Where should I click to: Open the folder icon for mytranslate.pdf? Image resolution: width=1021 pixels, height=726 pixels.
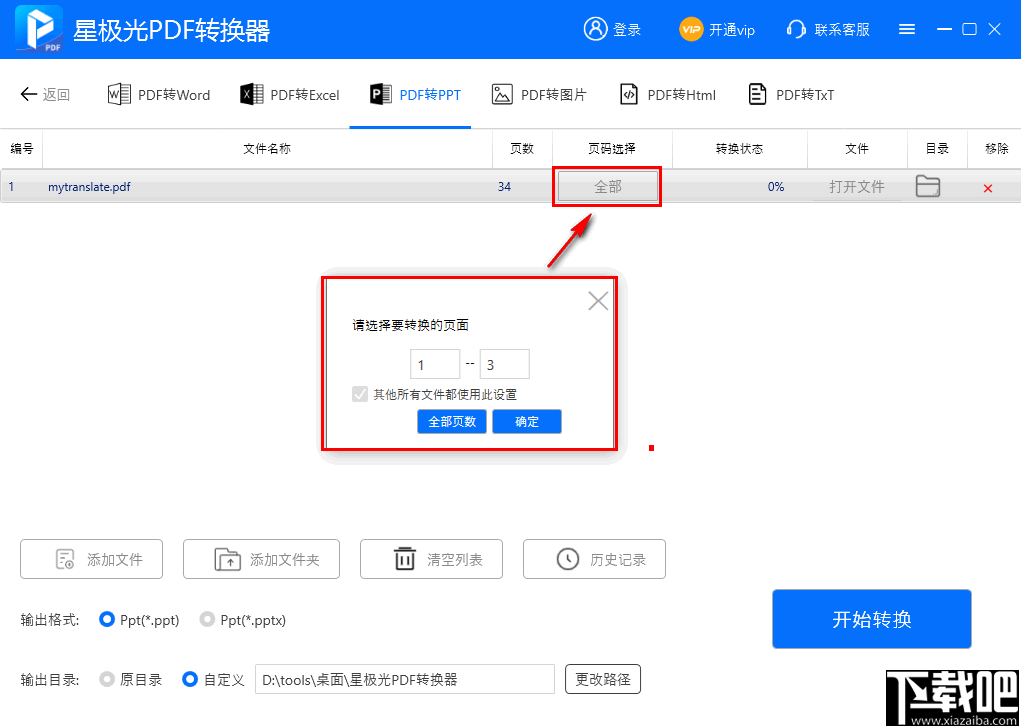pos(928,186)
